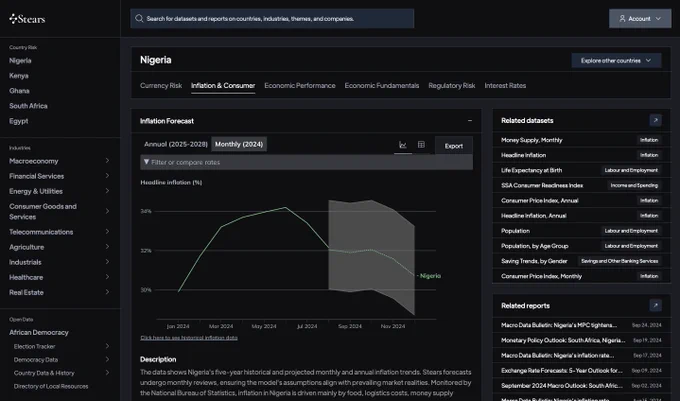This screenshot has width=680, height=401.
Task: Expand Election Tracker chevron
Action: [x=107, y=346]
